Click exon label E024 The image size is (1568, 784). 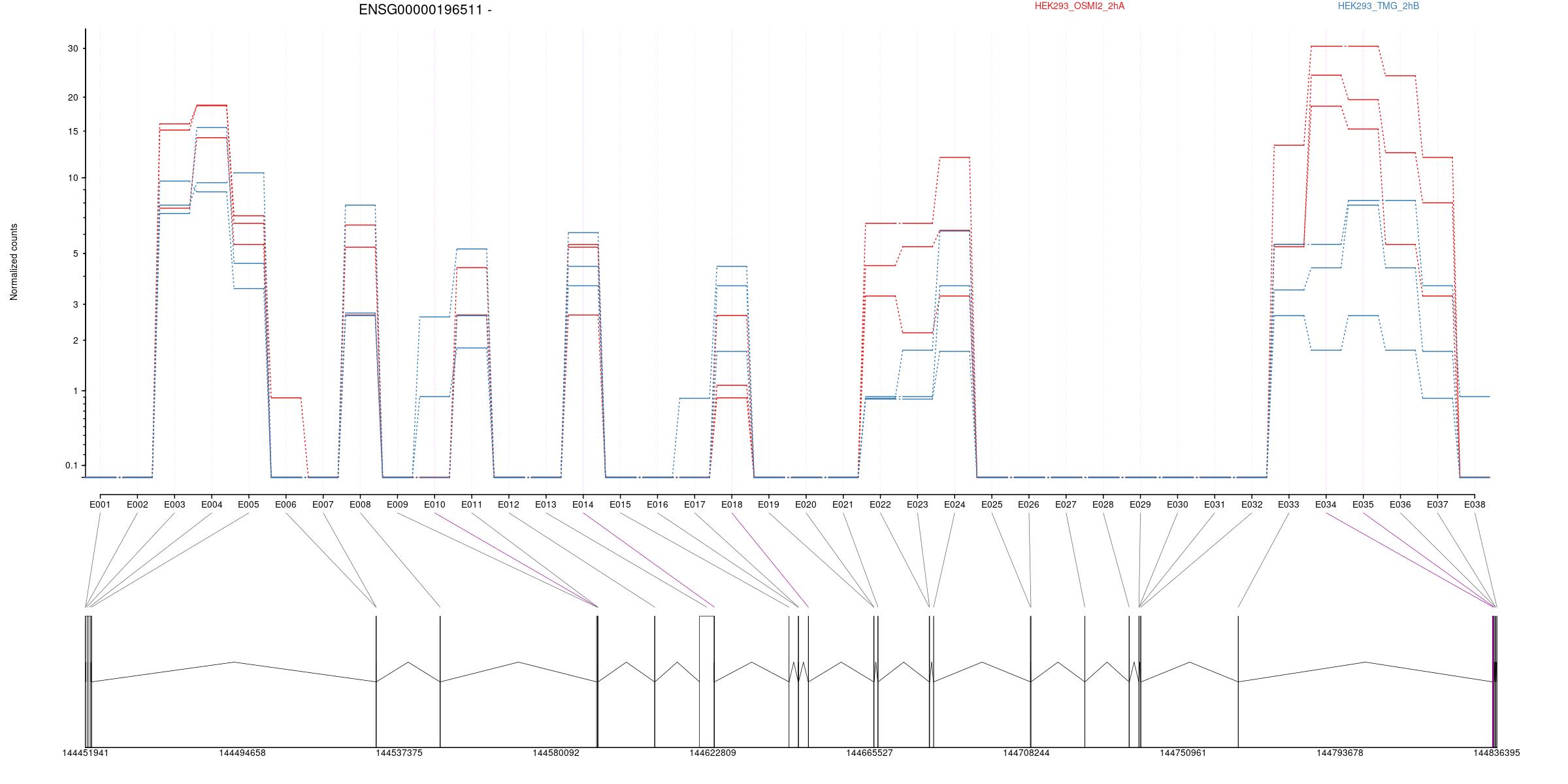pos(955,504)
